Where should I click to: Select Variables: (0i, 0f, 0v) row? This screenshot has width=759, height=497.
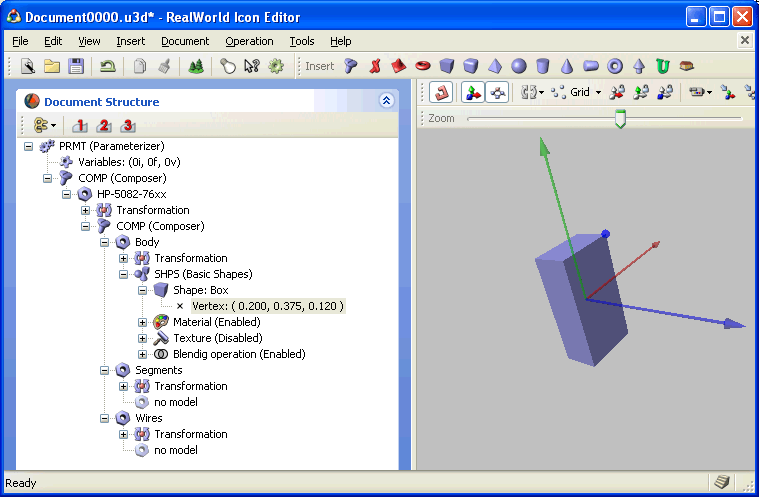[129, 162]
